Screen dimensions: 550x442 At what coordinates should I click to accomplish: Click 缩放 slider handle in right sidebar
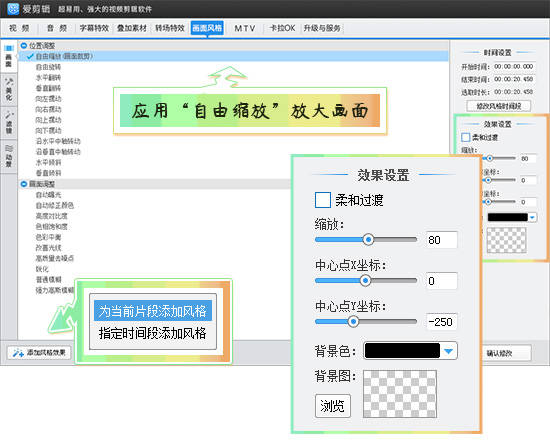[490, 159]
